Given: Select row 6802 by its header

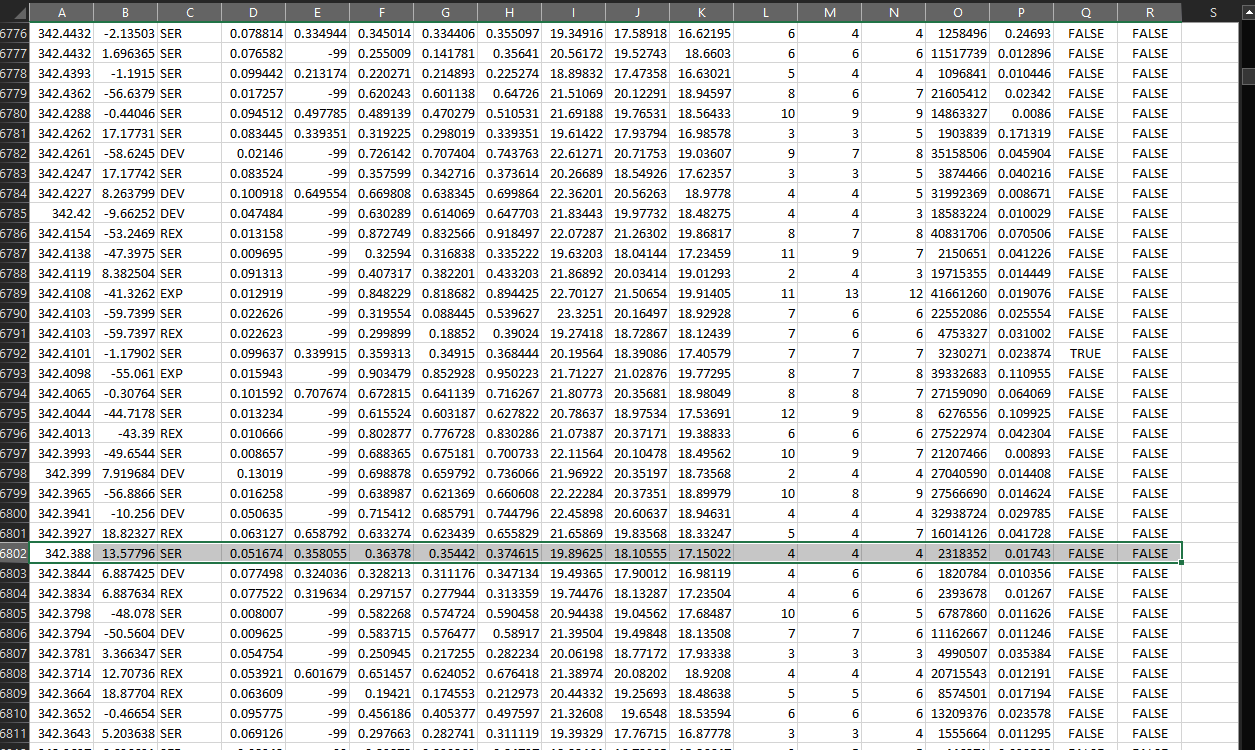Looking at the screenshot, I should 14,553.
